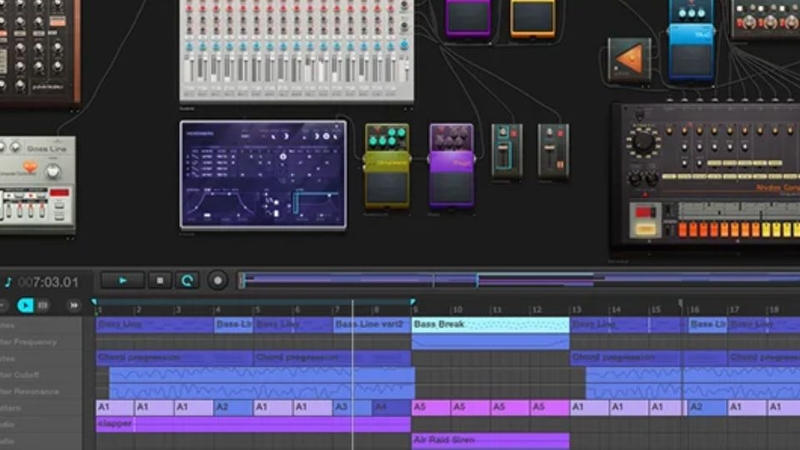The image size is (800, 450).
Task: Click the music note icon beside the time display
Action: 8,282
